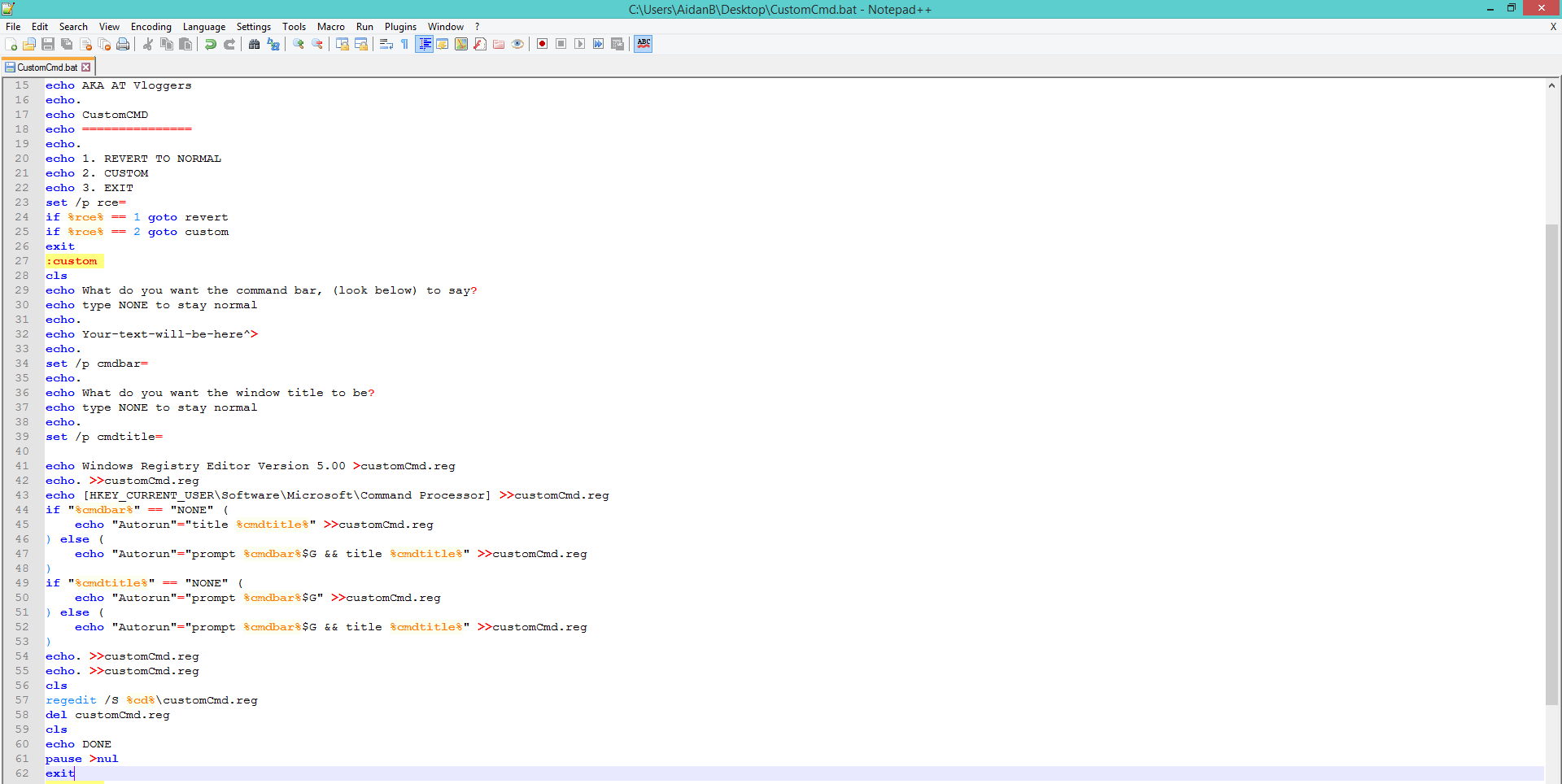Screen dimensions: 1562x784
Task: Run the spell check (ABC icon)
Action: click(643, 44)
